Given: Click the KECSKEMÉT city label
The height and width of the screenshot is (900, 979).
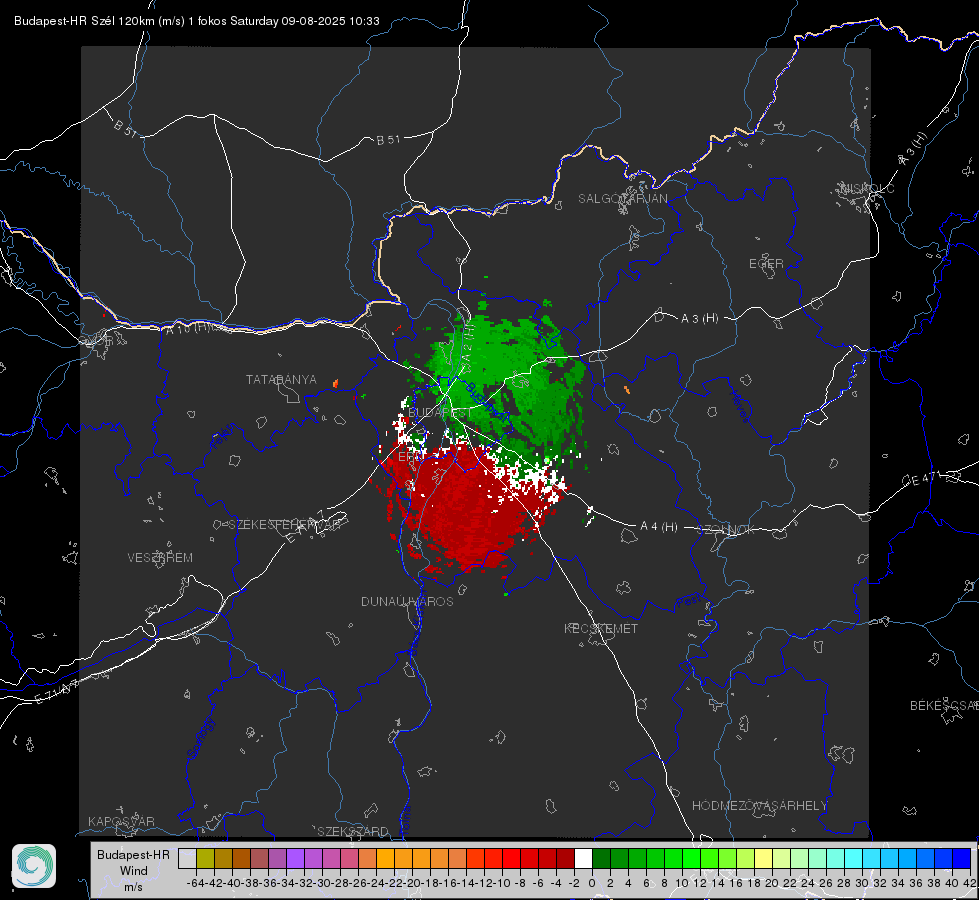Looking at the screenshot, I should [x=601, y=628].
